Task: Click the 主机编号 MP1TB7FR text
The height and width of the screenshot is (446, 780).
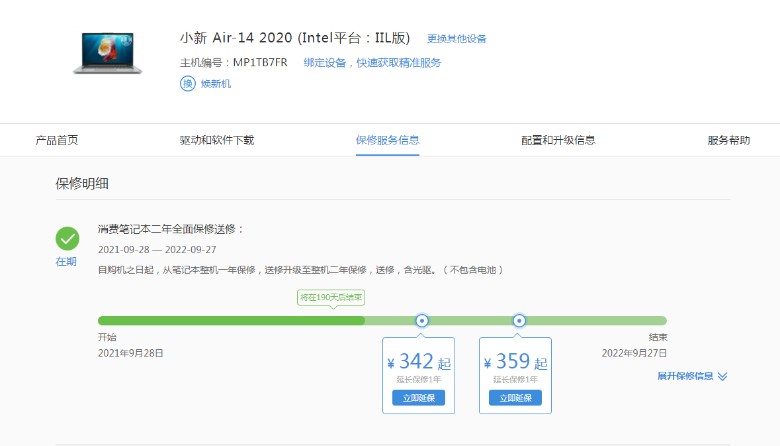Action: click(233, 63)
